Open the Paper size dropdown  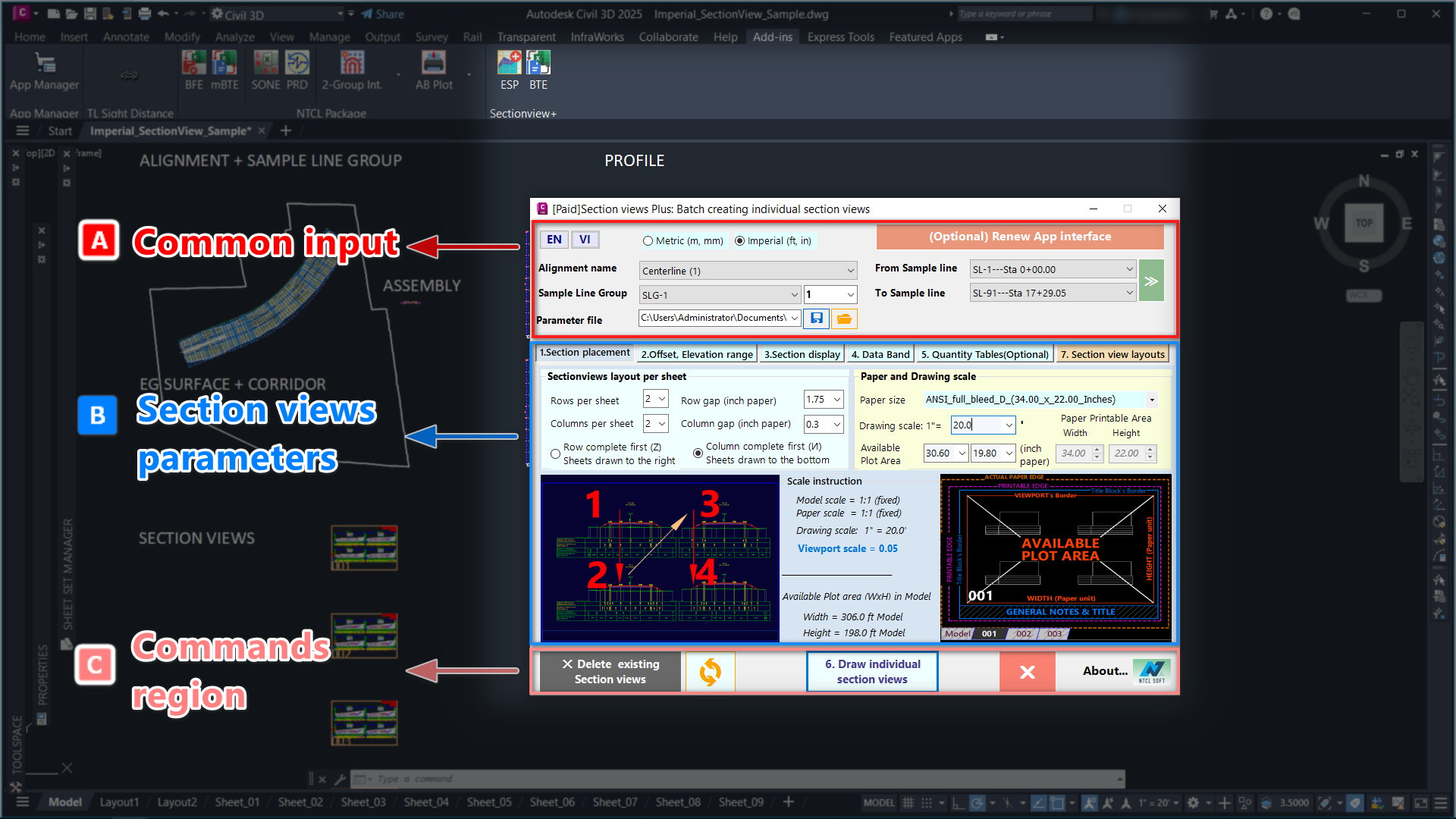1152,400
